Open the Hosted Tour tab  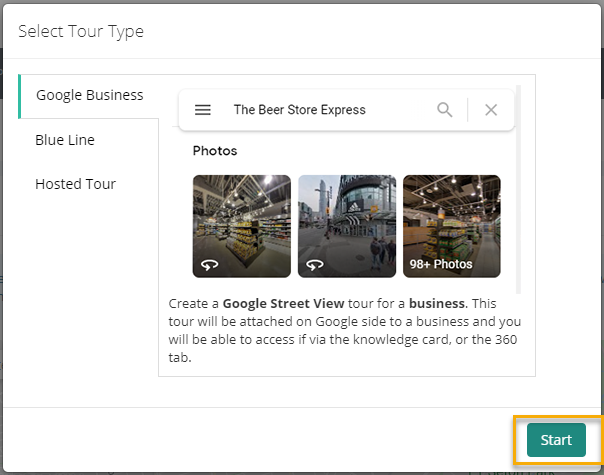pos(75,184)
